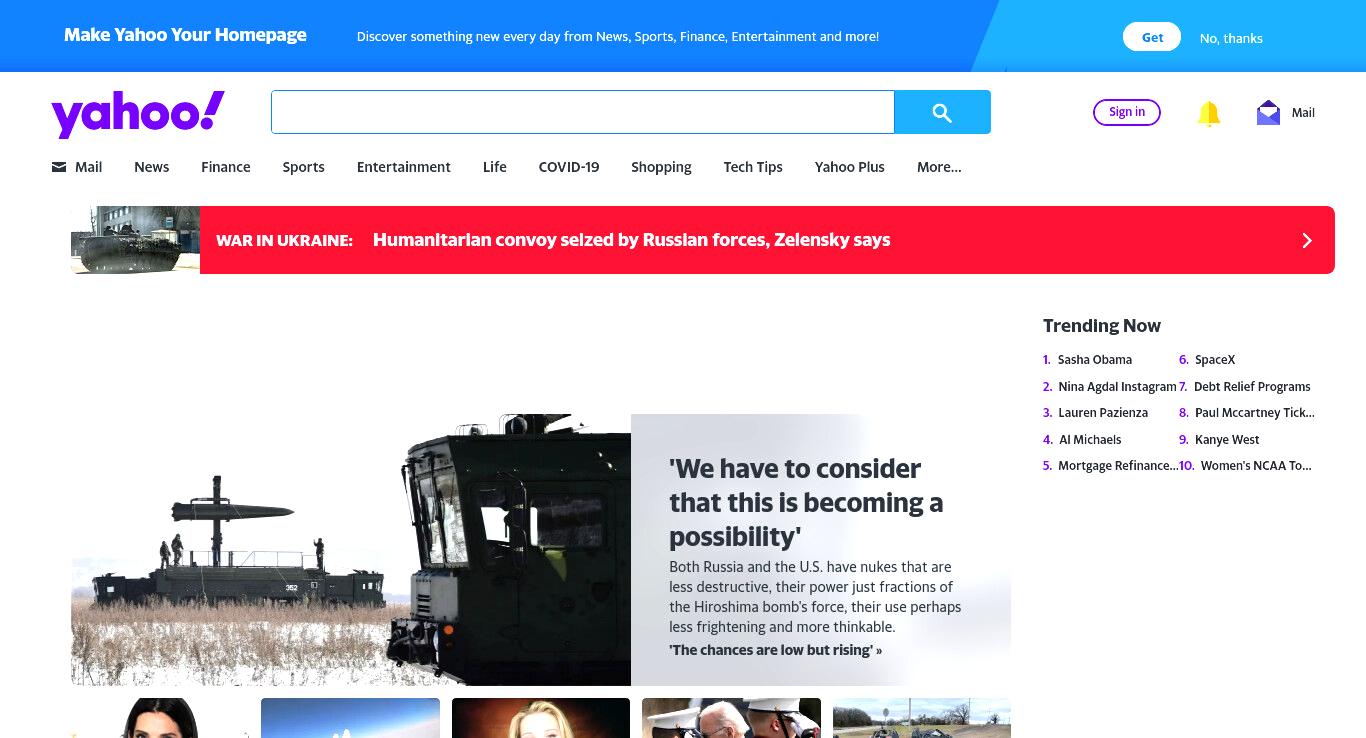Click the envelope icon in navigation bar

pyautogui.click(x=59, y=167)
